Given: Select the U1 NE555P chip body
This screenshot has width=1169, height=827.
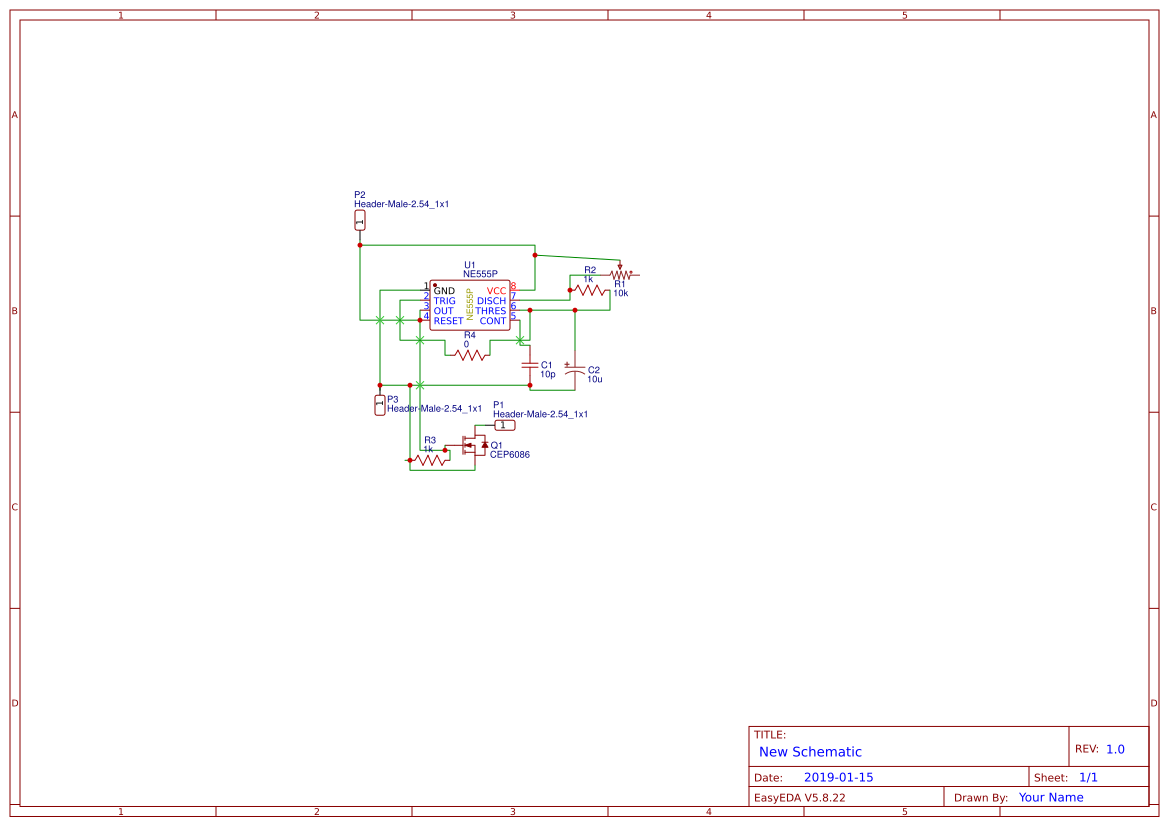Looking at the screenshot, I should point(470,305).
